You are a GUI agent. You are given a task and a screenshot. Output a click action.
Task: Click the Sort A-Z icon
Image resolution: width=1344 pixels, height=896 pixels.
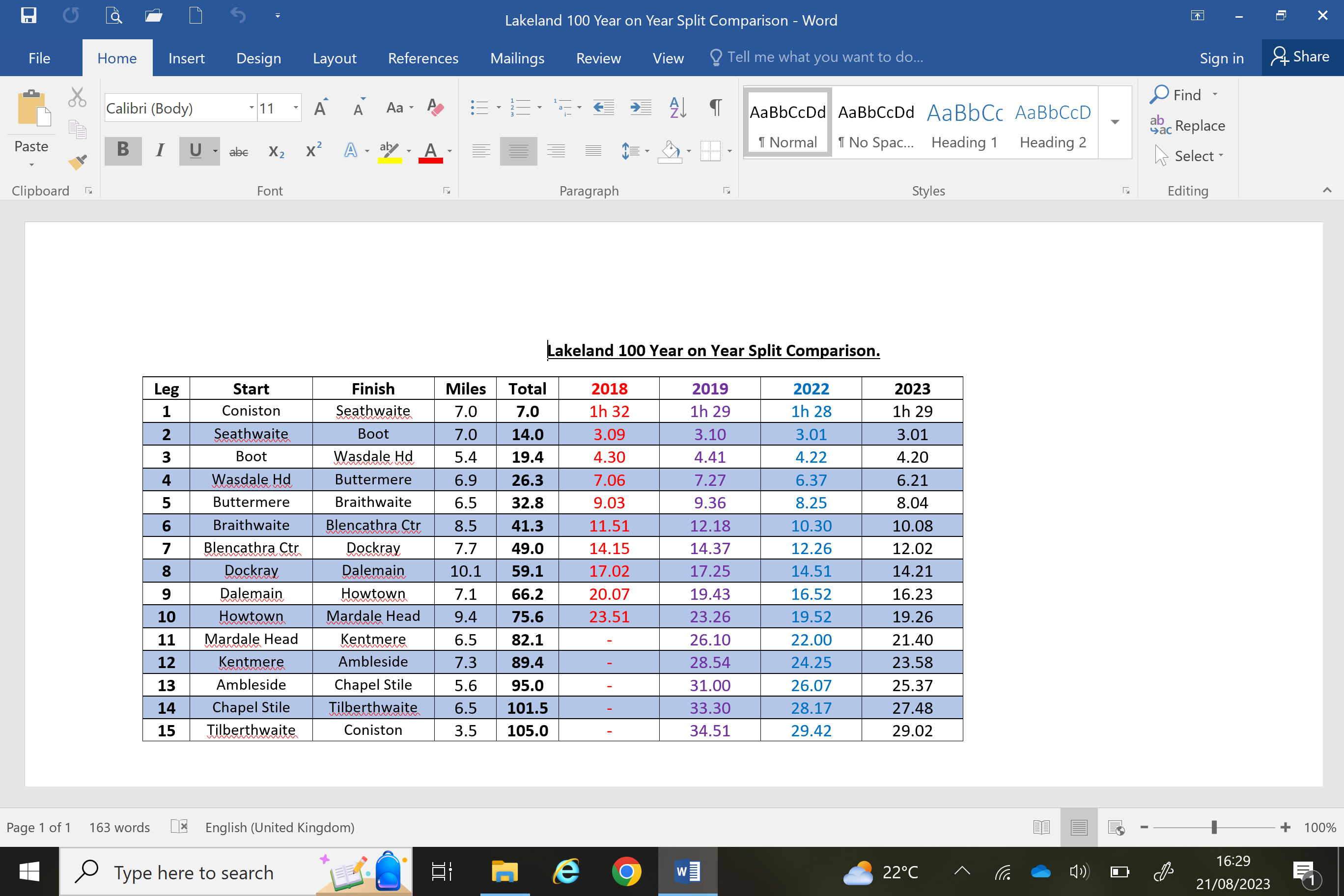(x=677, y=108)
